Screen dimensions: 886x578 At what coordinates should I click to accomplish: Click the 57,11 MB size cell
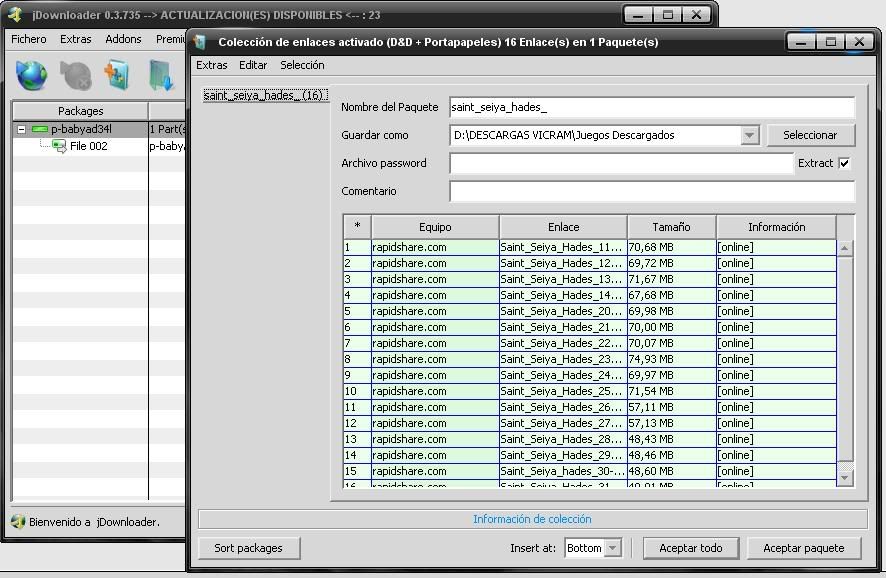[x=671, y=407]
